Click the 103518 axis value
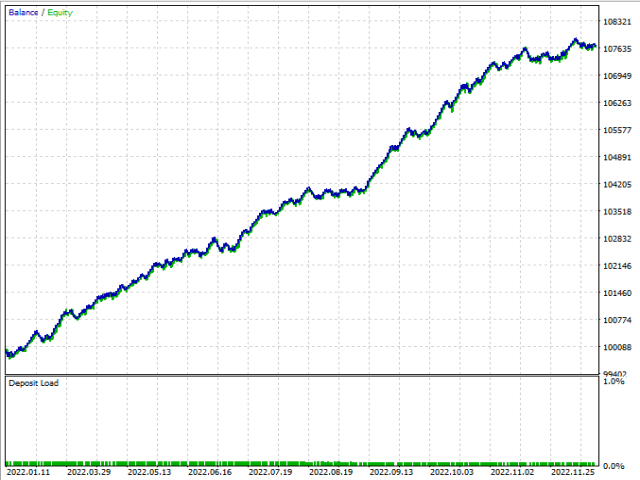640x480 pixels. click(x=617, y=212)
